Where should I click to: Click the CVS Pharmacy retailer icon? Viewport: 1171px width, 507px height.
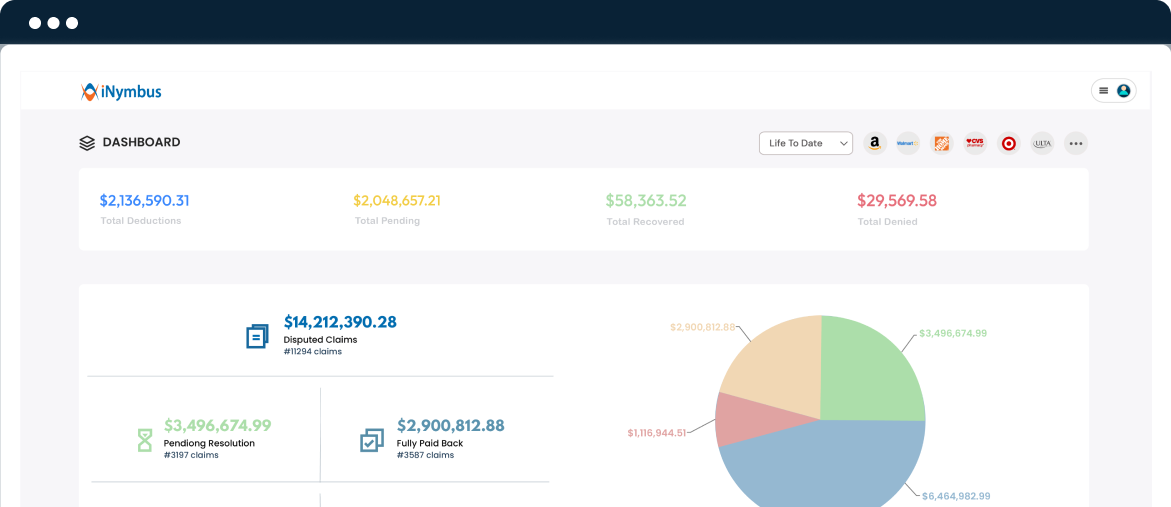point(975,143)
